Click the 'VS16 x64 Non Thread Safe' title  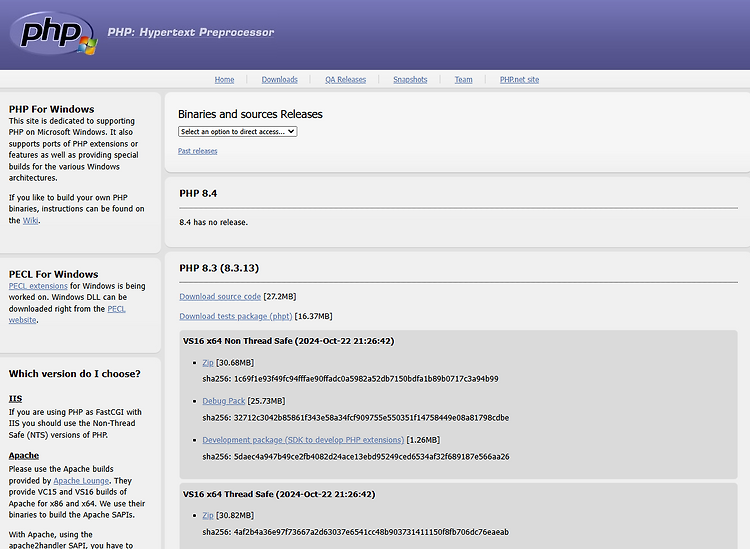[x=288, y=341]
